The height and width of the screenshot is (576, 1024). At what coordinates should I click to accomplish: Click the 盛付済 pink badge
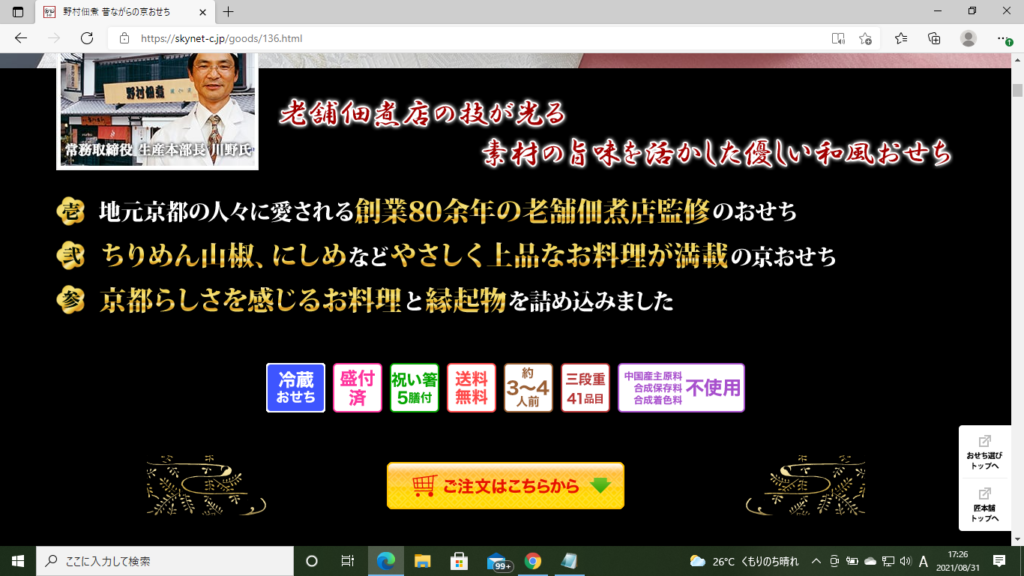357,388
